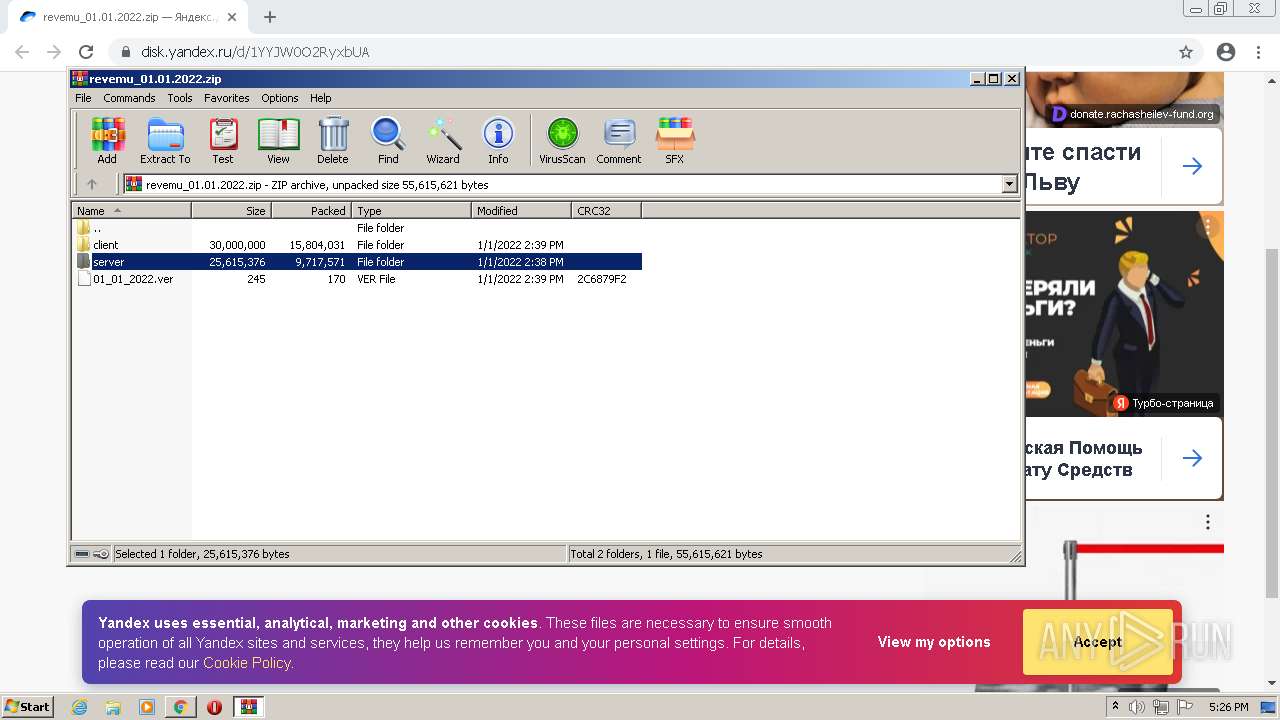Open the Help menu
Screen dimensions: 1280x720
(x=320, y=98)
